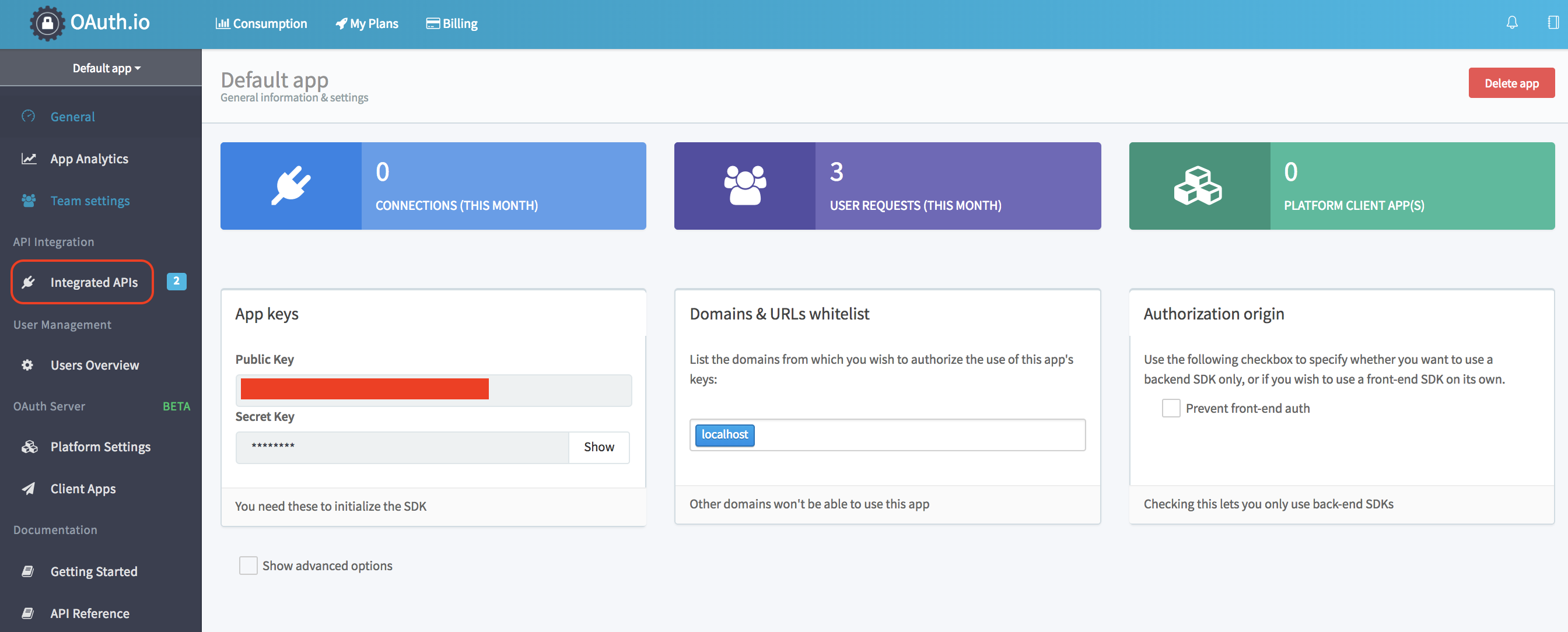Click the App Analytics chart icon
Image resolution: width=1568 pixels, height=632 pixels.
29,159
